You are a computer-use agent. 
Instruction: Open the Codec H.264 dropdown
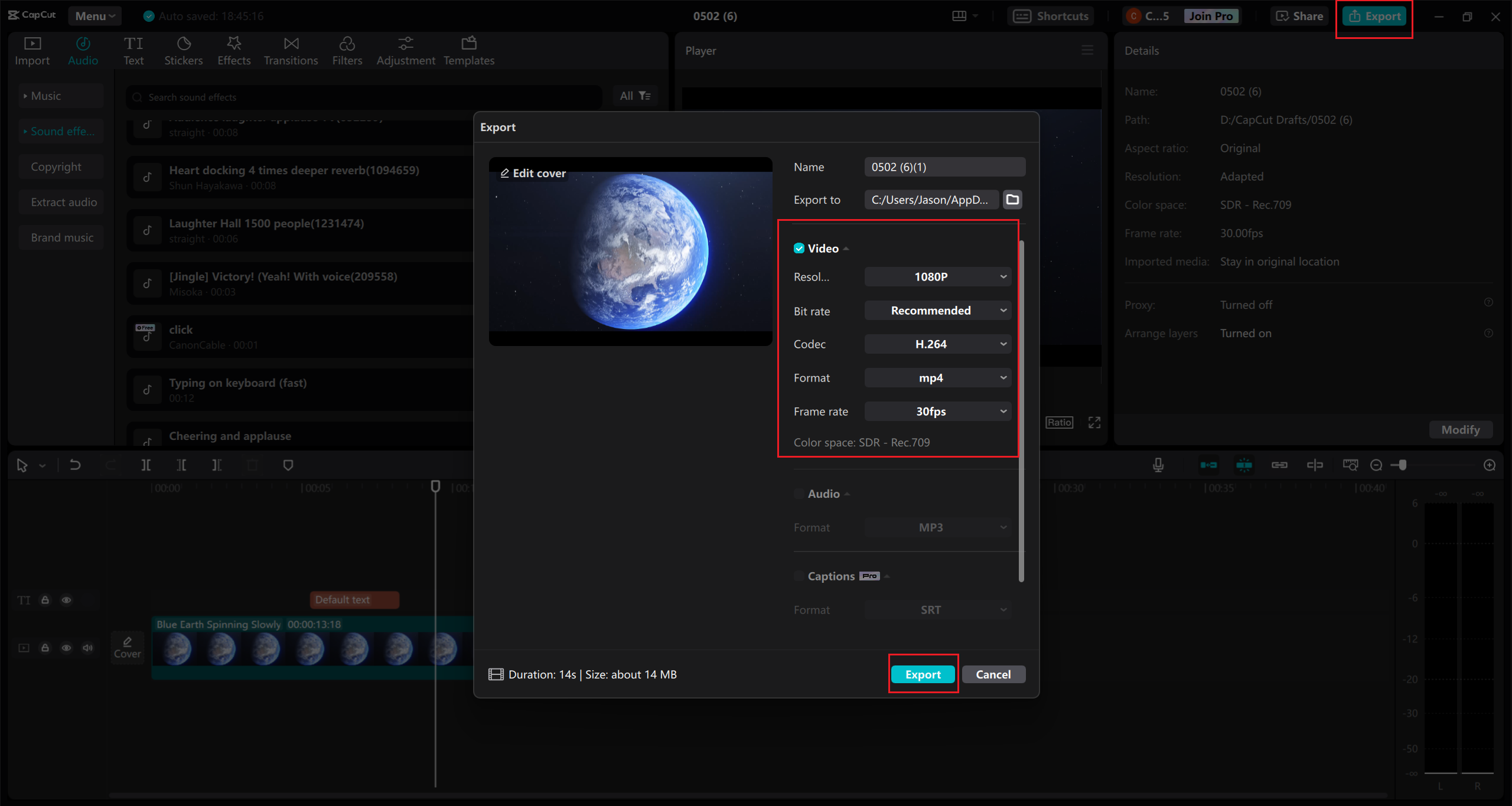[x=937, y=344]
